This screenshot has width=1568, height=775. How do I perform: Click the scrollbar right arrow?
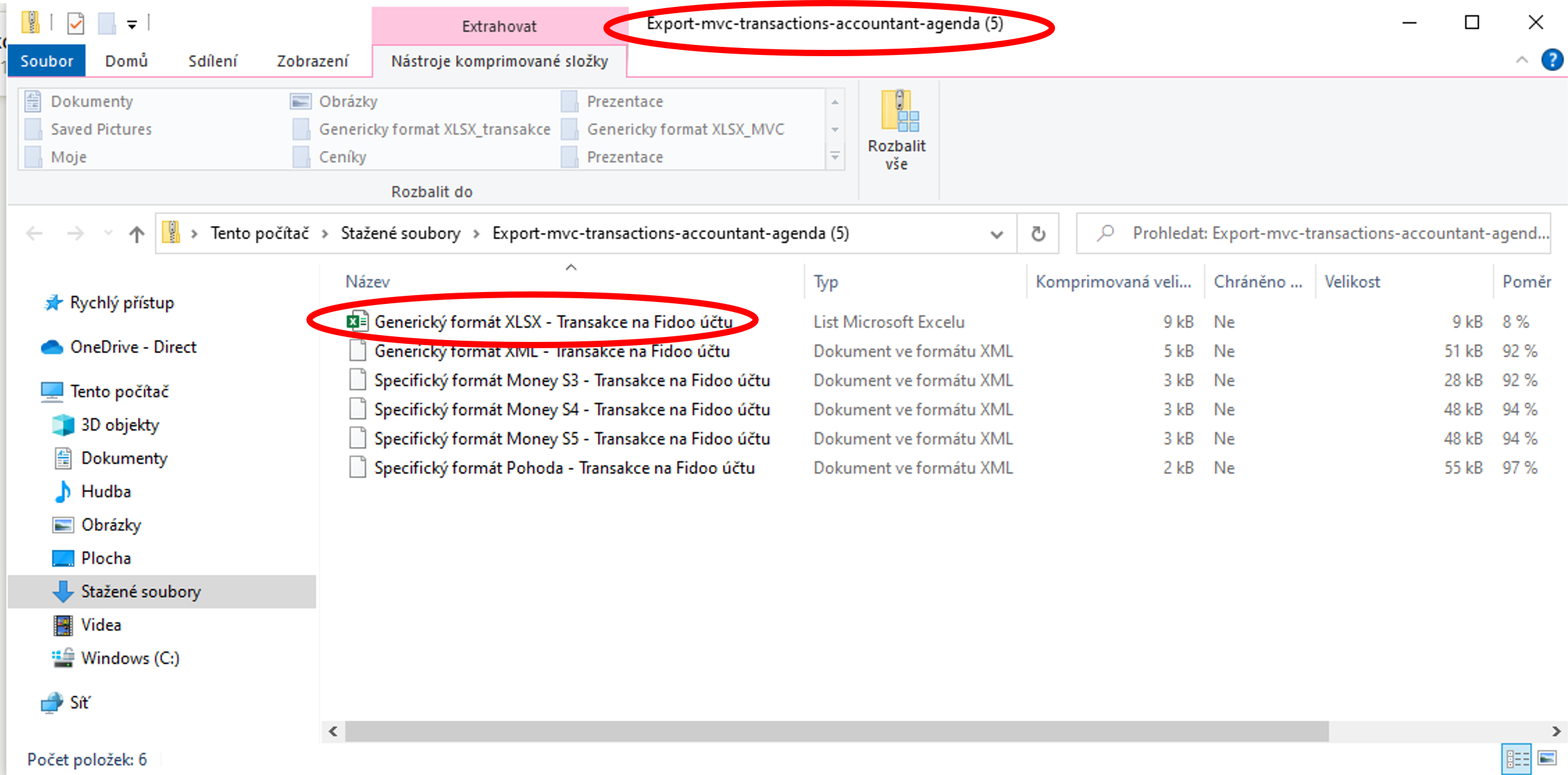pos(1556,731)
